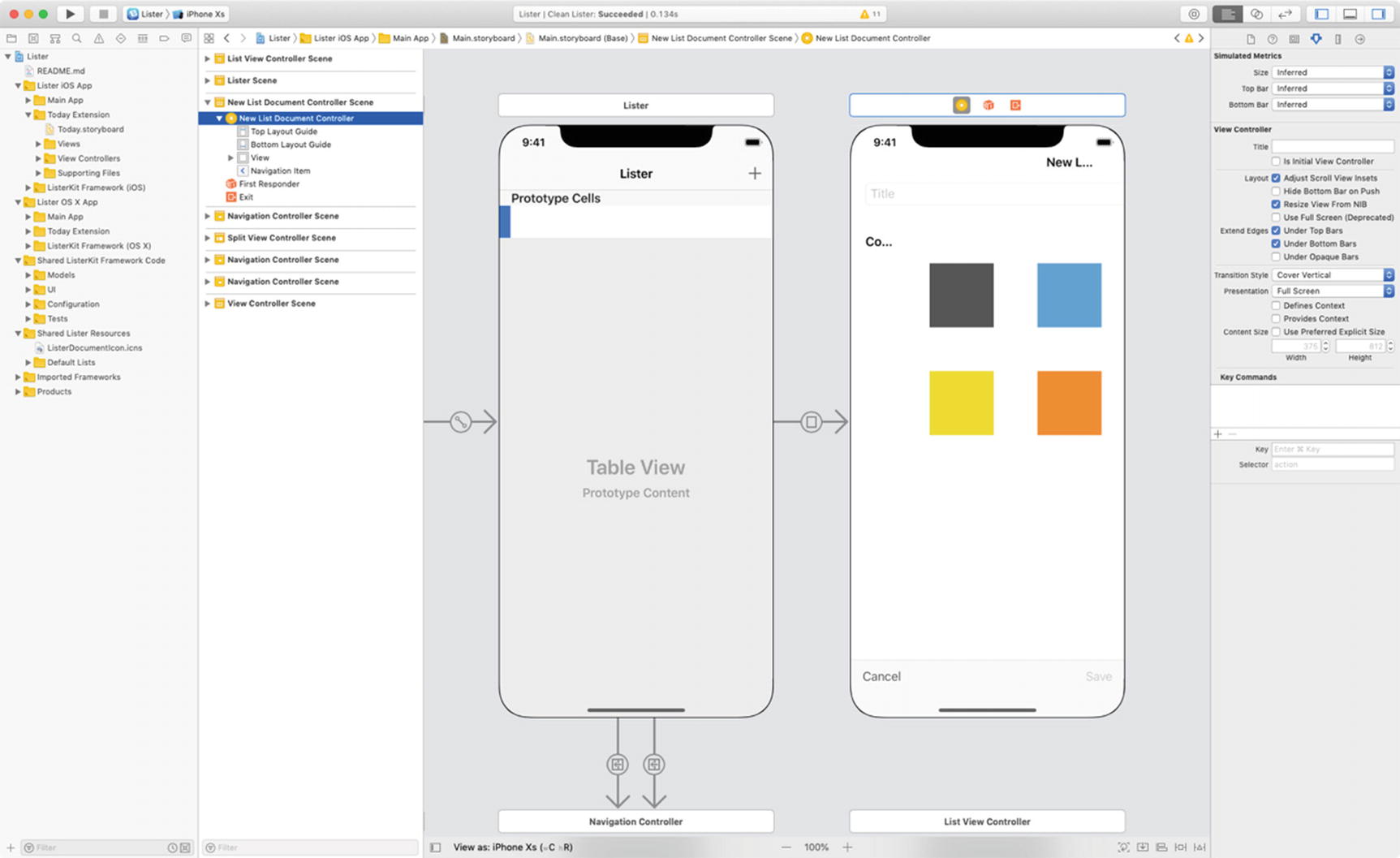The image size is (1400, 858).
Task: Uncheck Resize View From NIB
Action: point(1276,204)
